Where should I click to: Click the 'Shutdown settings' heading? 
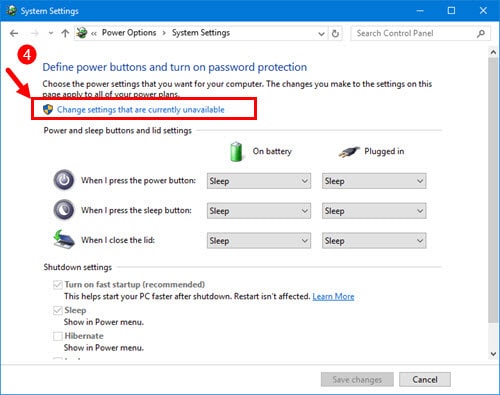click(78, 267)
